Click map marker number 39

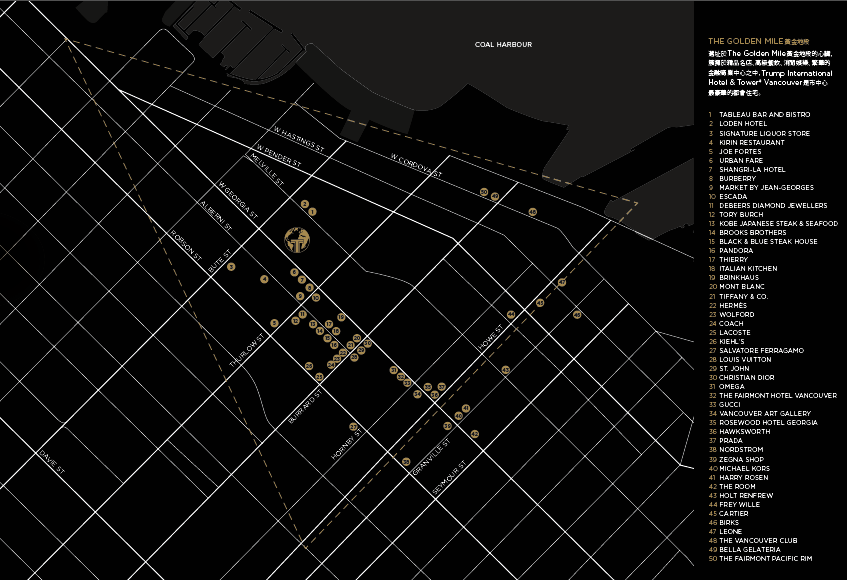pos(447,426)
